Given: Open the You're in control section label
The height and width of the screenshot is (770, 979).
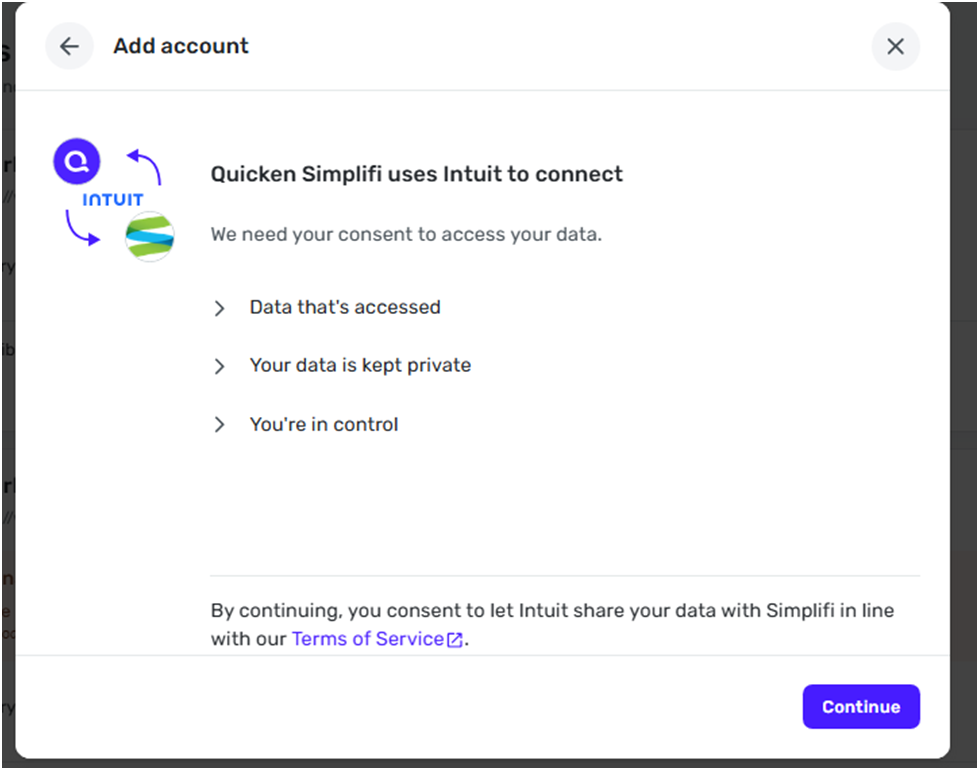Looking at the screenshot, I should pyautogui.click(x=324, y=424).
